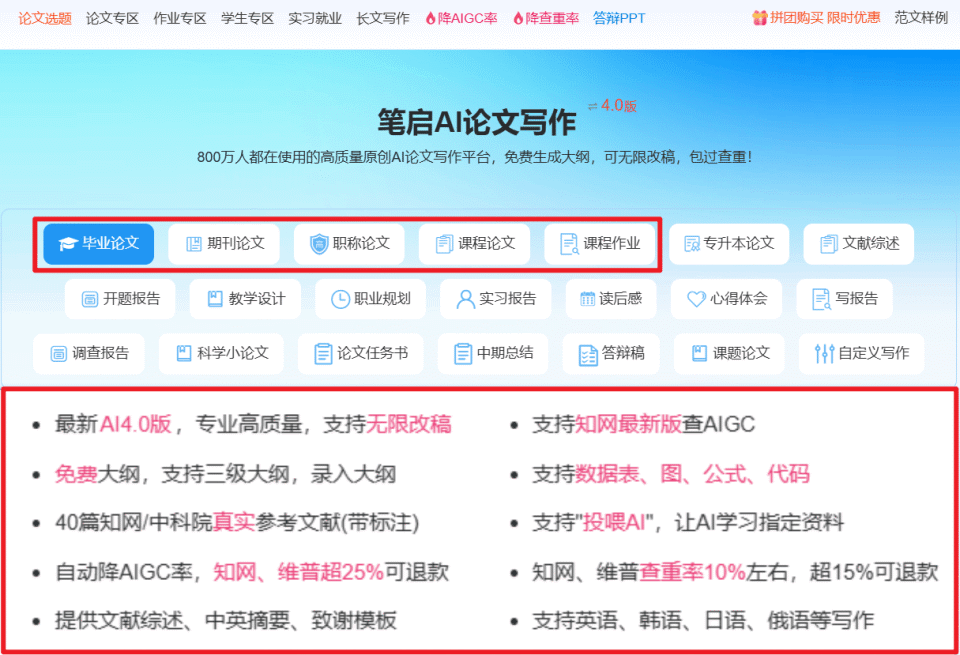
Task: Click the flame icon before 降AIGC率
Action: pyautogui.click(x=430, y=18)
